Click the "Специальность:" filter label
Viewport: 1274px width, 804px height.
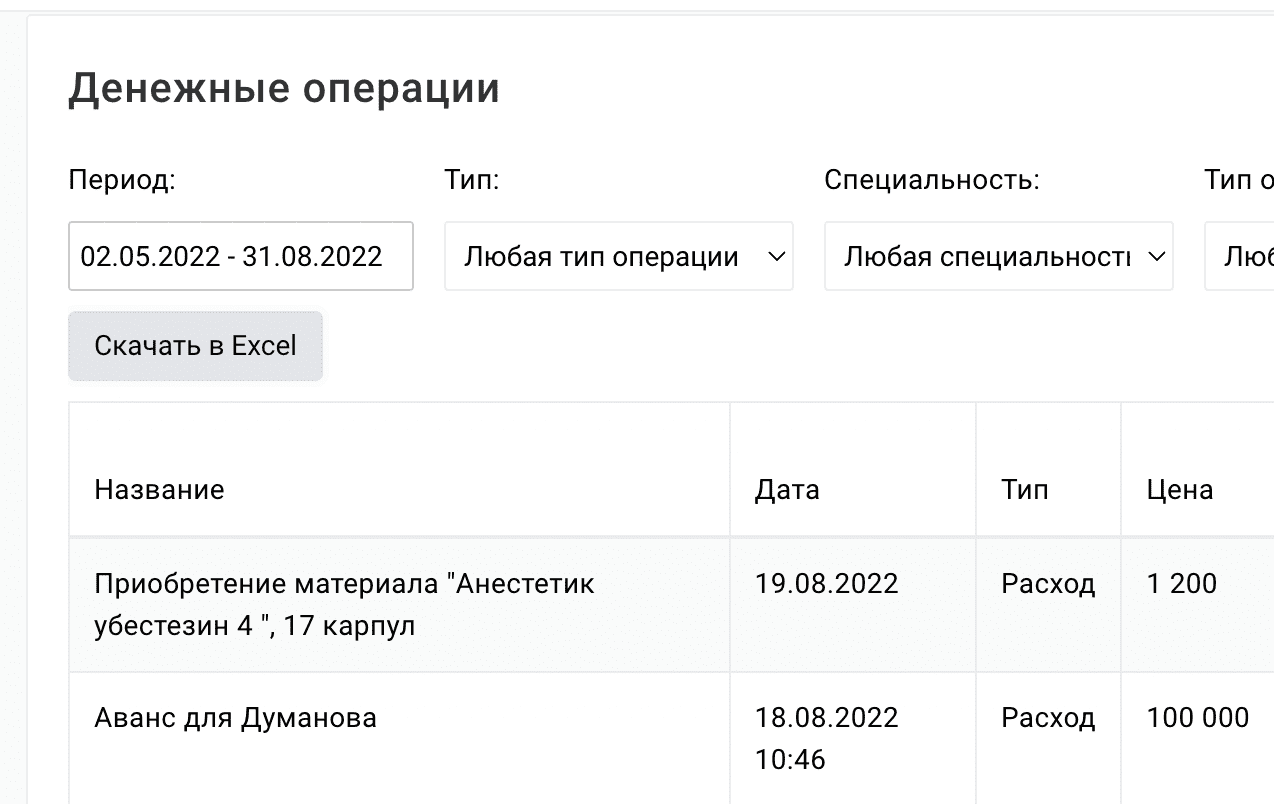pos(932,180)
